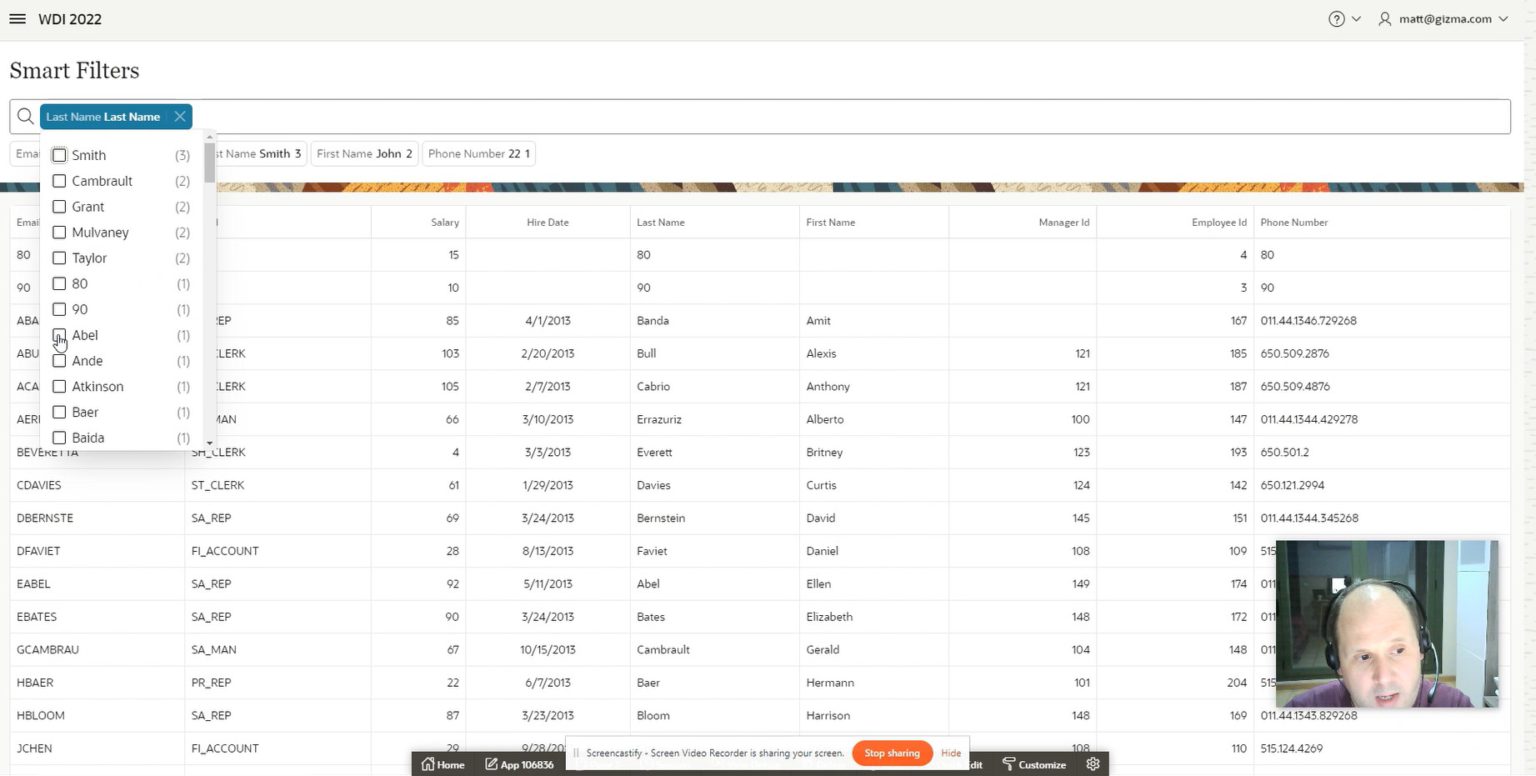
Task: Check the Abel checkbox in the list
Action: 59,335
